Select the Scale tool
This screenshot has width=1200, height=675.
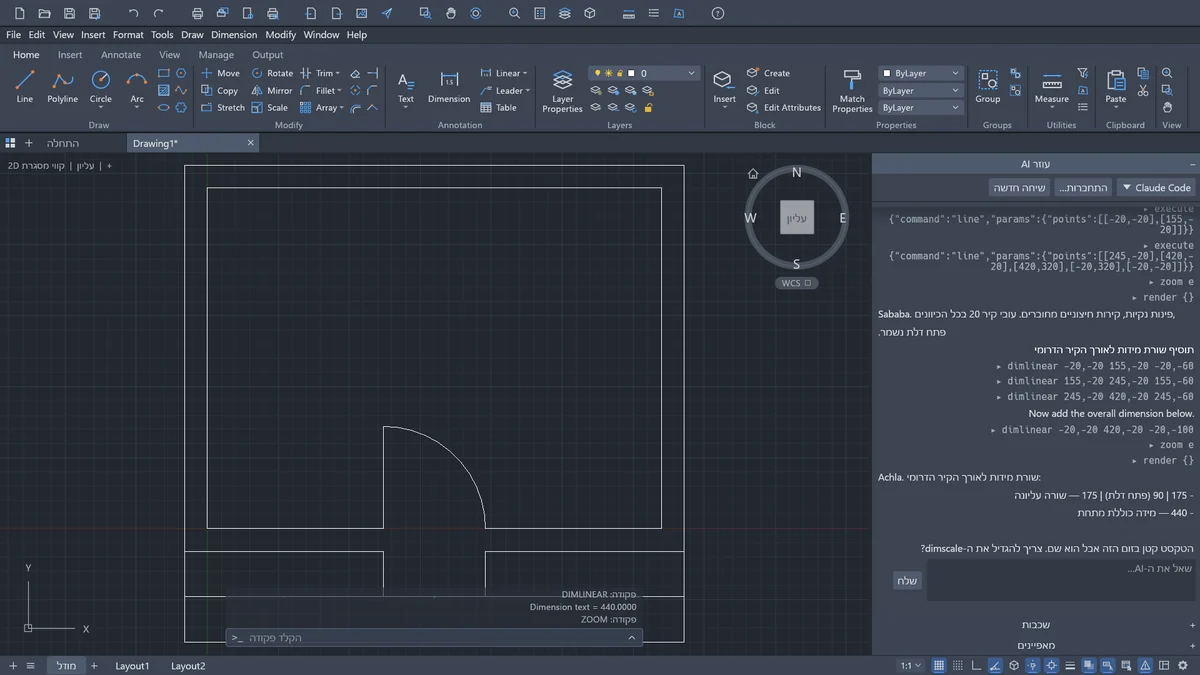coord(269,107)
